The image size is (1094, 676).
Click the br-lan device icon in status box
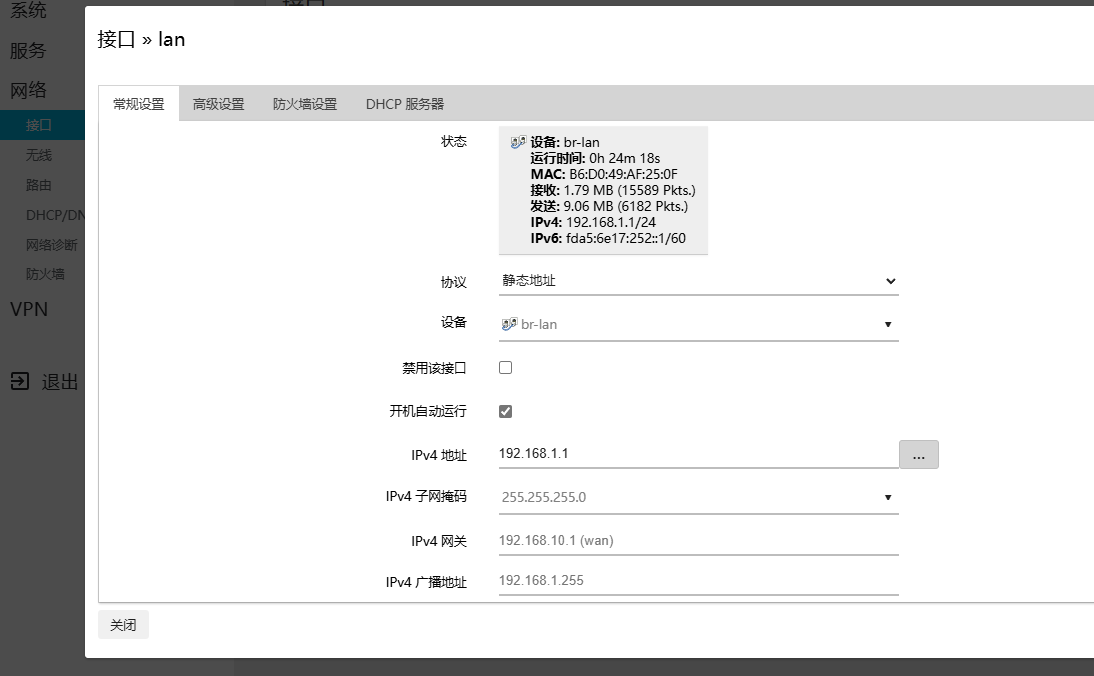518,142
